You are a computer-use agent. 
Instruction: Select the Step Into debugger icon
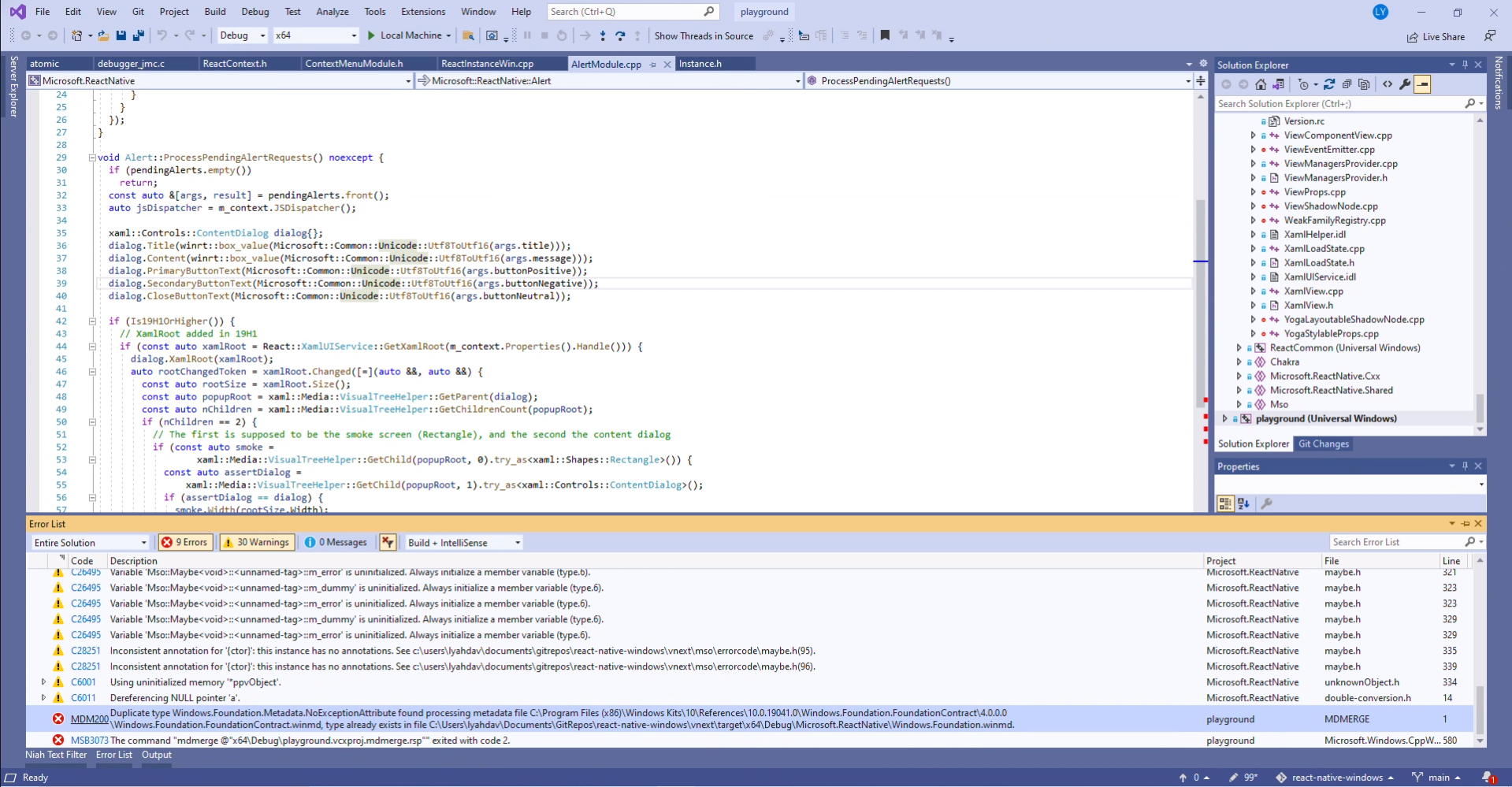pos(603,35)
